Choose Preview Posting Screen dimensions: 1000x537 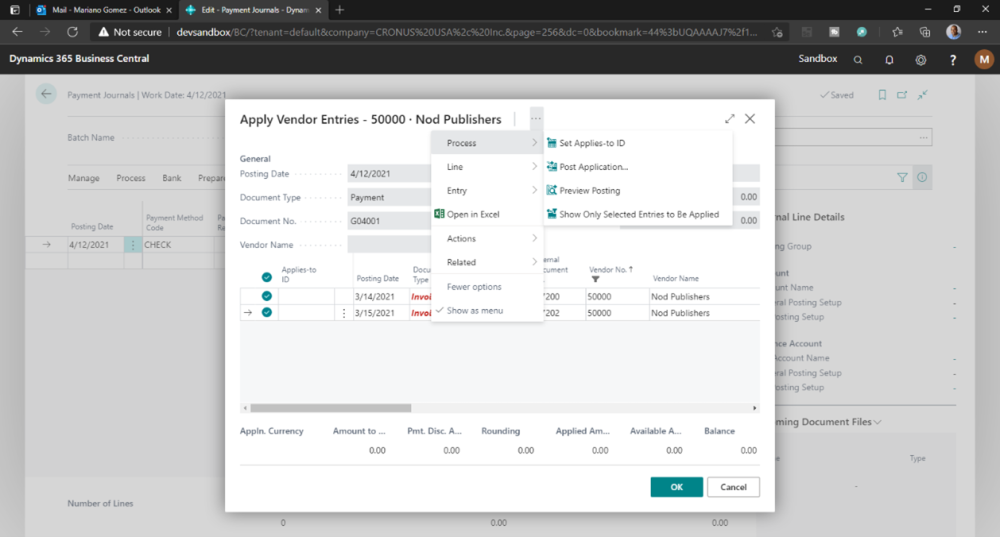pyautogui.click(x=589, y=190)
